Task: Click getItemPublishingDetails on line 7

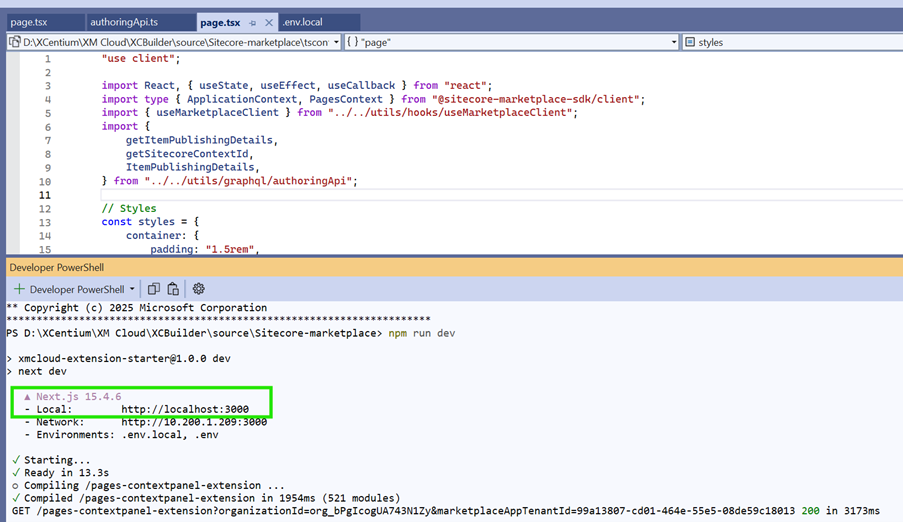Action: tap(199, 140)
